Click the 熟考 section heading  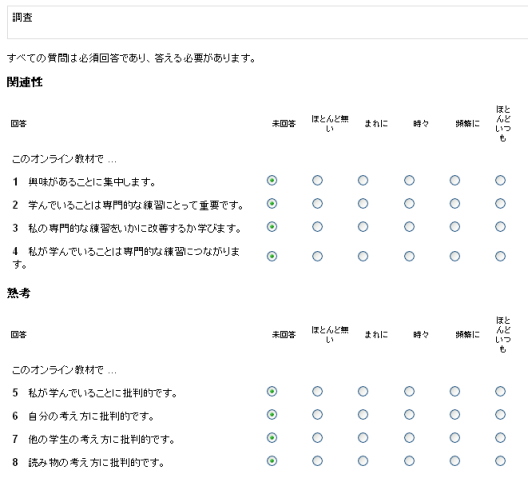19,293
